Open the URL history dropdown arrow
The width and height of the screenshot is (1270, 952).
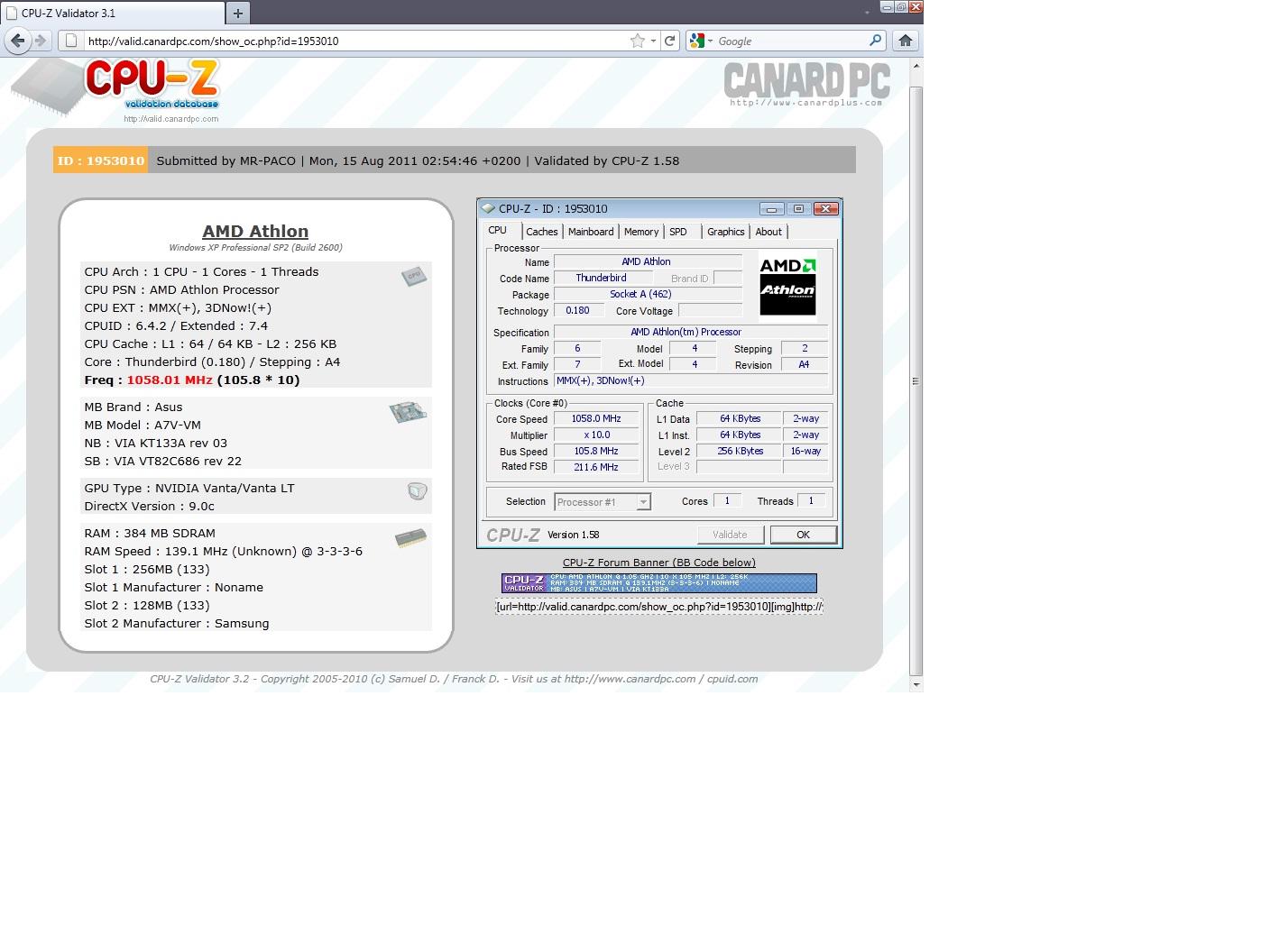(653, 41)
